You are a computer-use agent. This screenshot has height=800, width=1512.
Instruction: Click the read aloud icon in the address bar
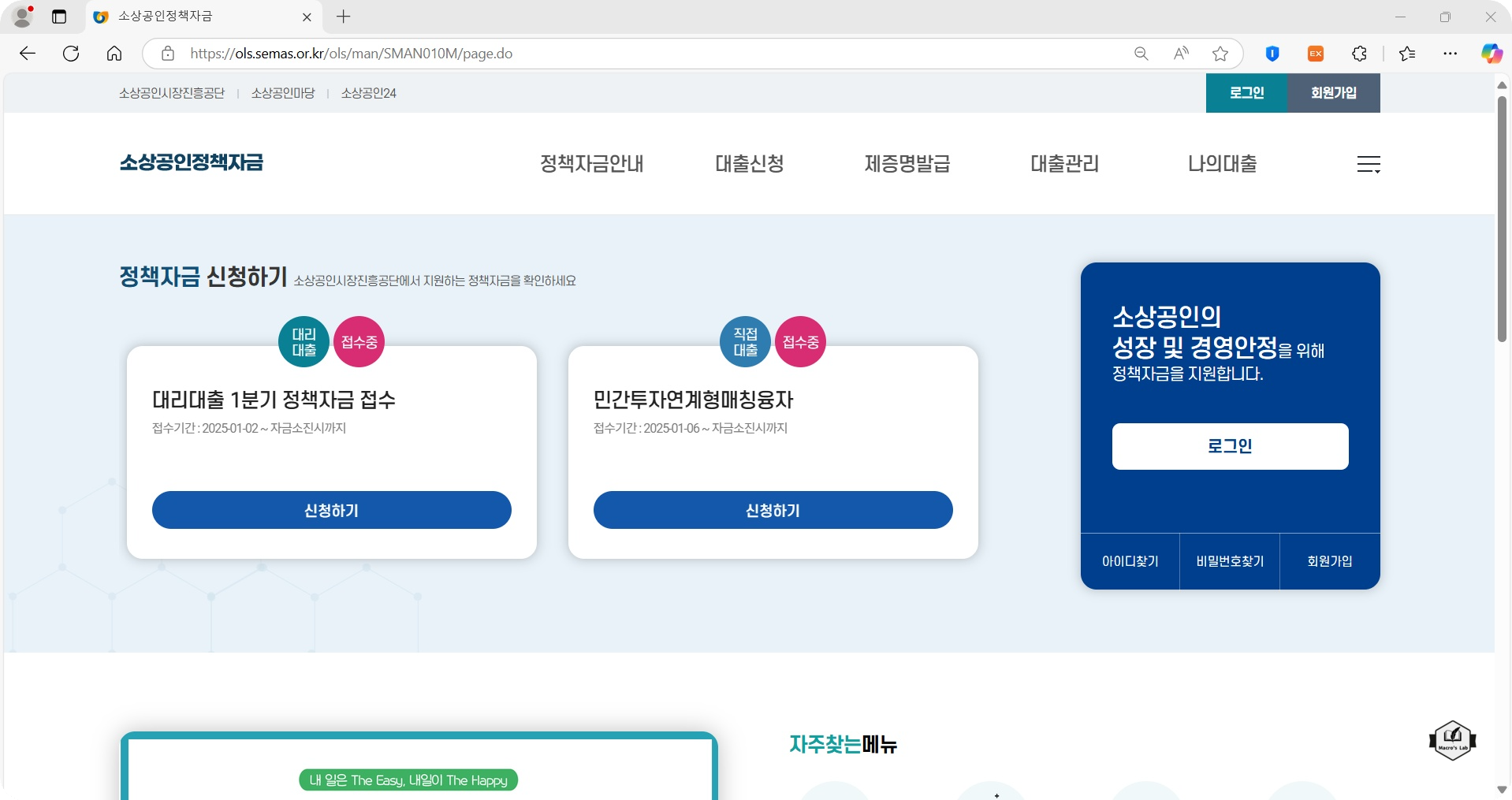[1181, 53]
